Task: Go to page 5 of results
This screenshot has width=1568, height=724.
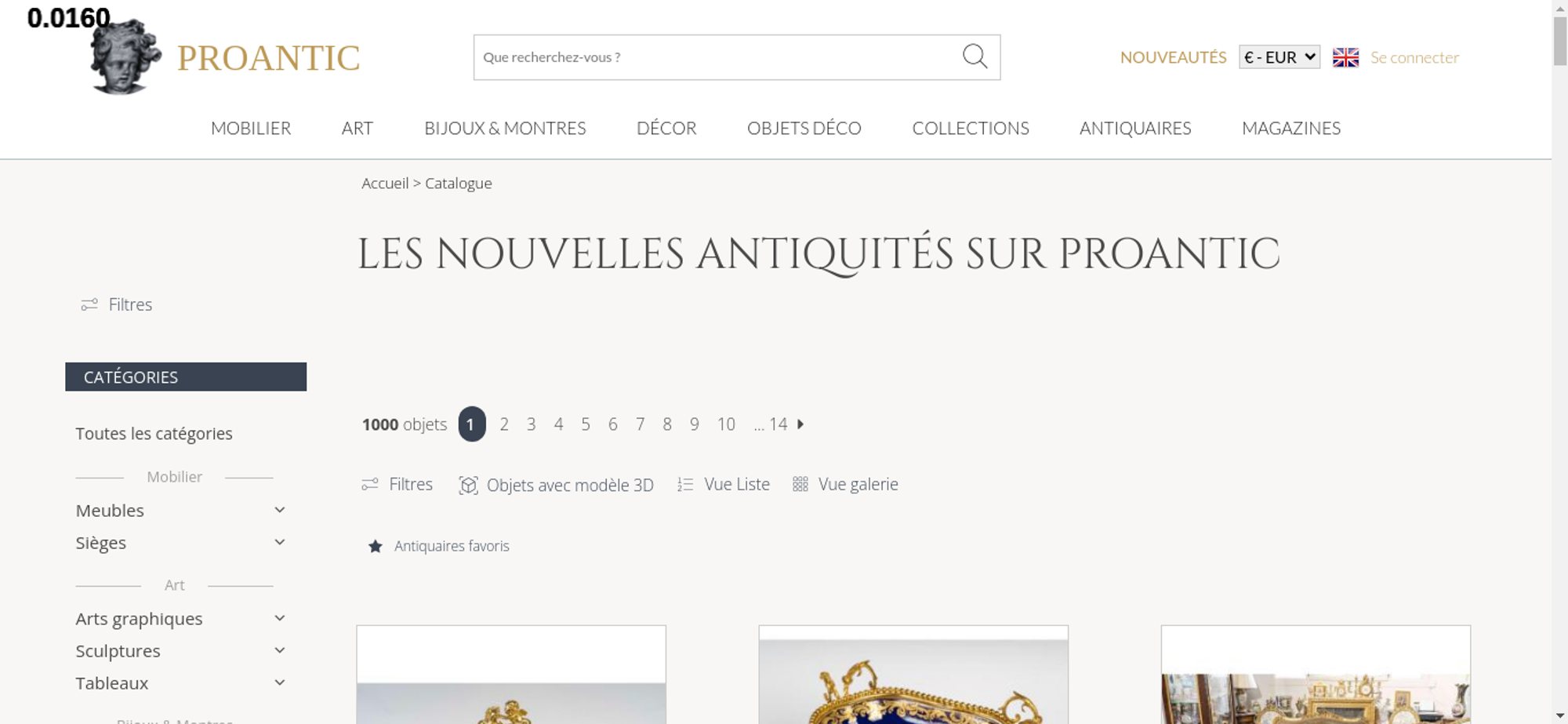Action: [586, 424]
